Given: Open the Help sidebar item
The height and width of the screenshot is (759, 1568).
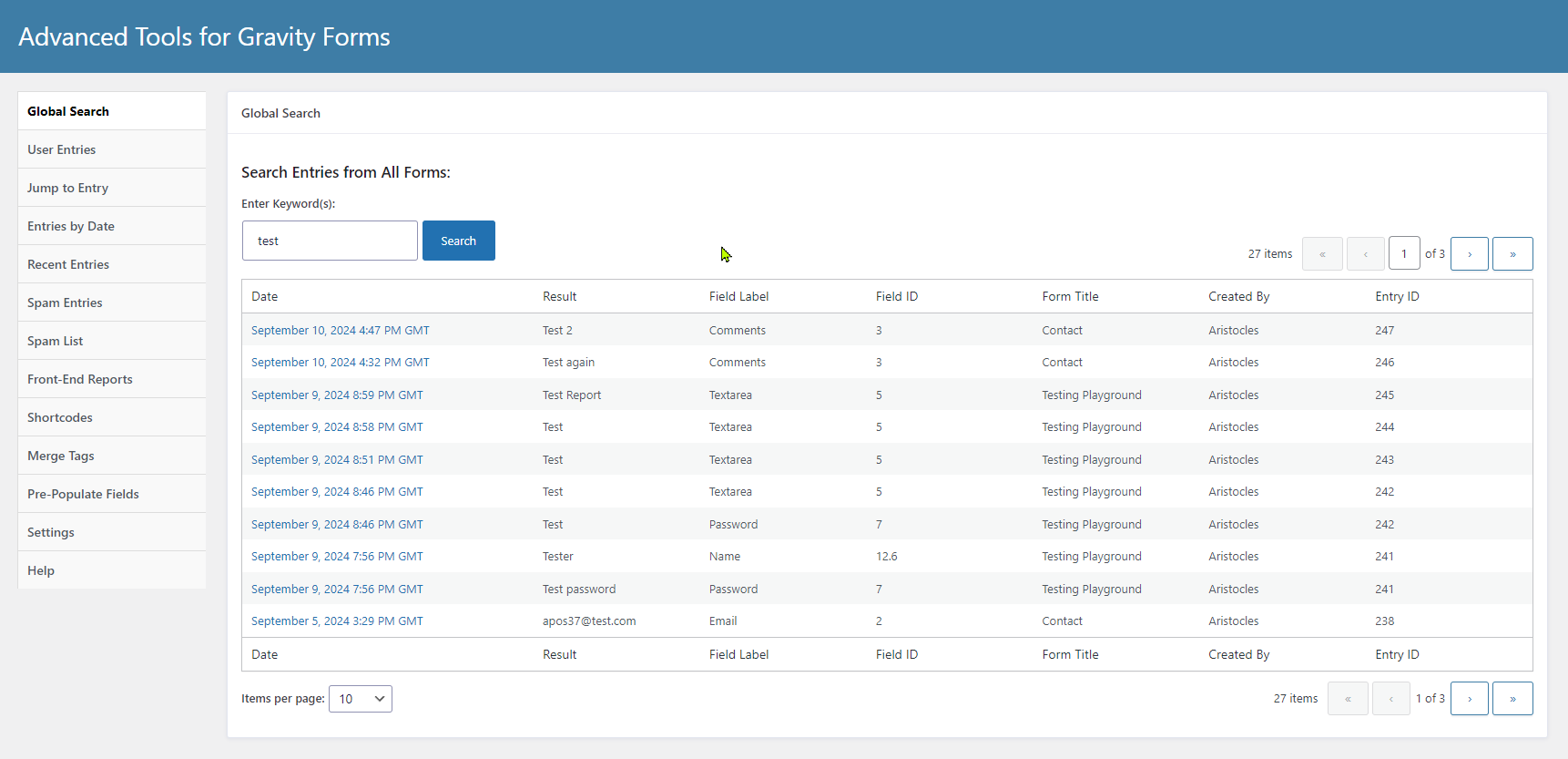Looking at the screenshot, I should pyautogui.click(x=41, y=570).
